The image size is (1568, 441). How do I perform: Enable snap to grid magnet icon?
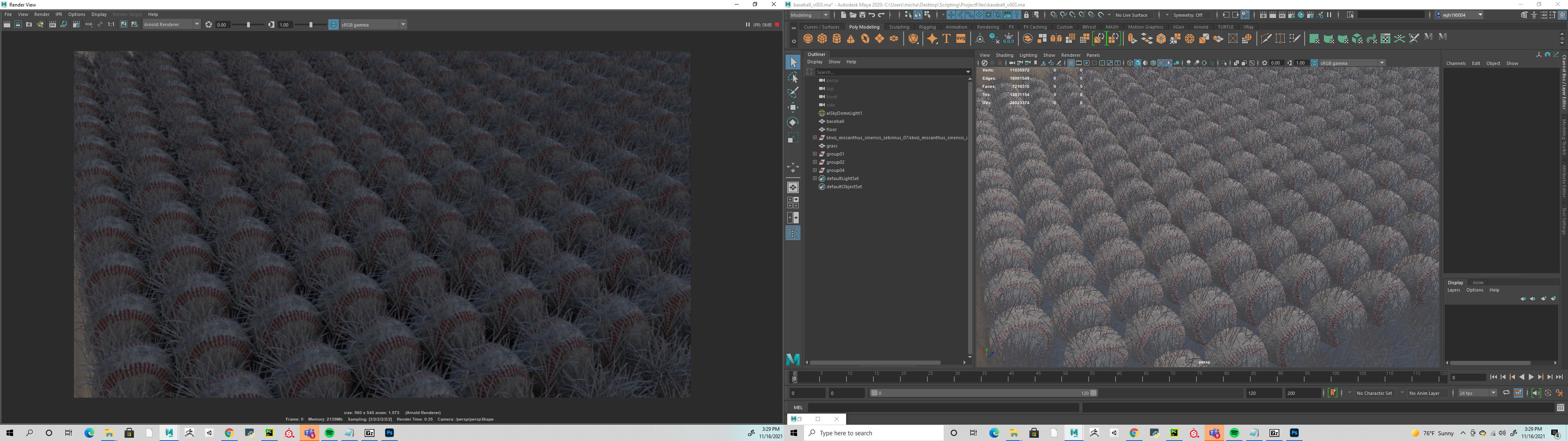click(x=1054, y=15)
